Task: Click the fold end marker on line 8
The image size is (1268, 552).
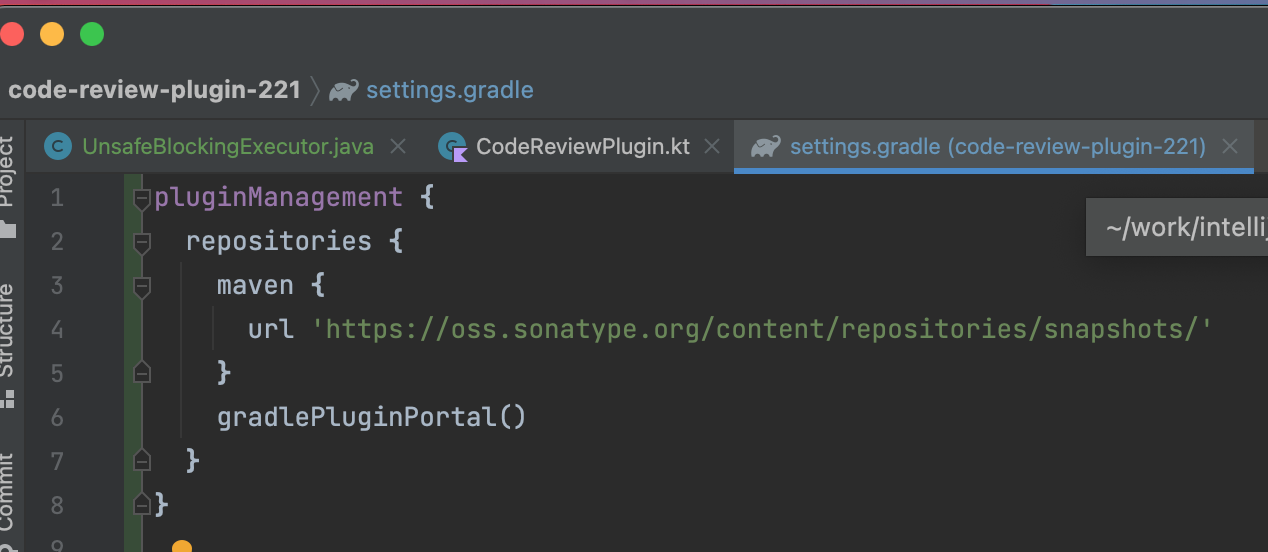Action: click(x=142, y=504)
